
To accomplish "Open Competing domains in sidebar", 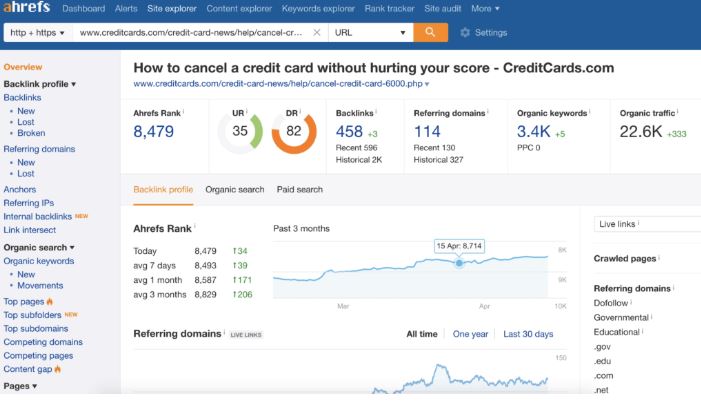I will (x=43, y=342).
